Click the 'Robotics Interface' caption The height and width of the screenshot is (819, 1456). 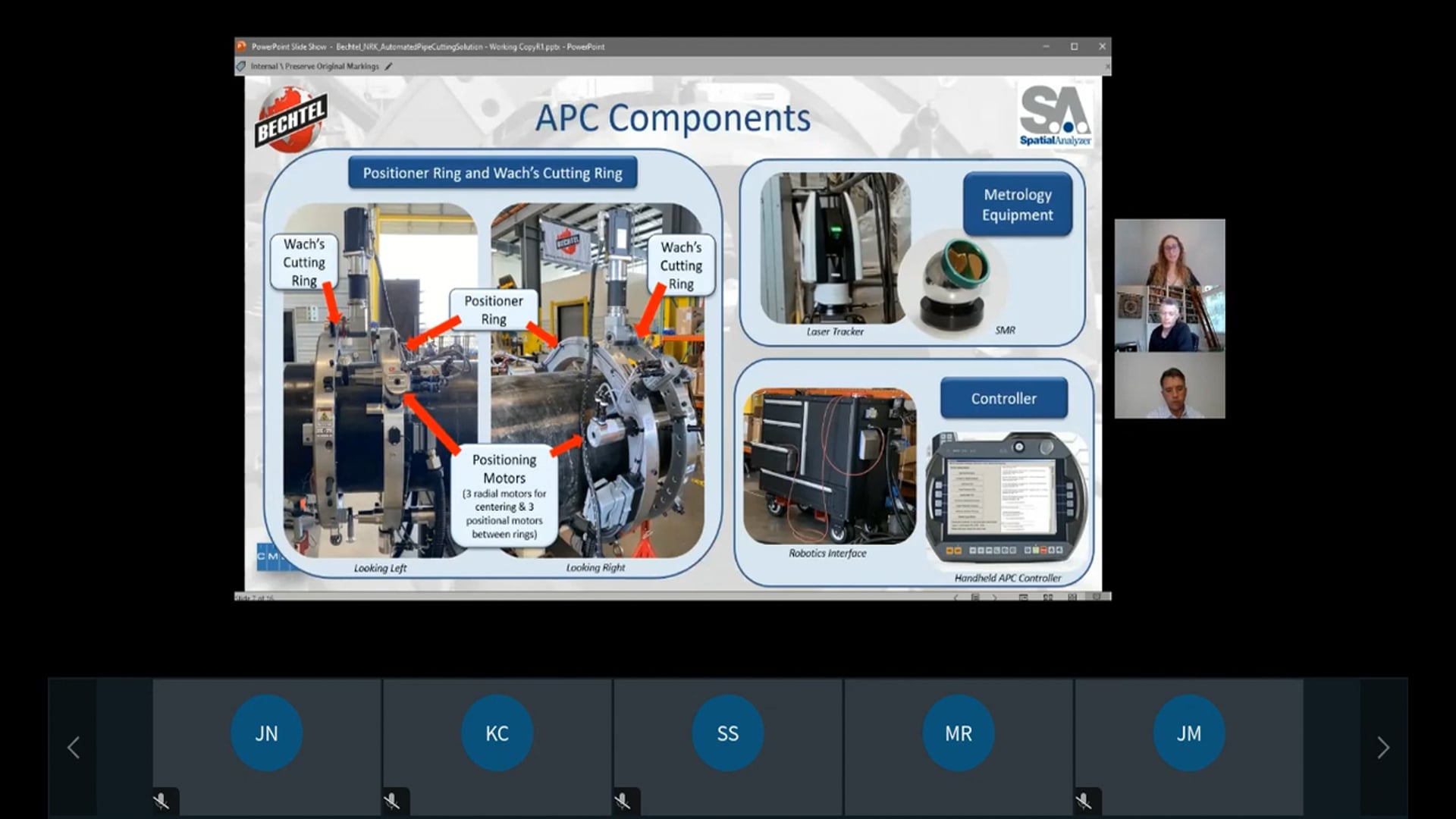pos(827,554)
